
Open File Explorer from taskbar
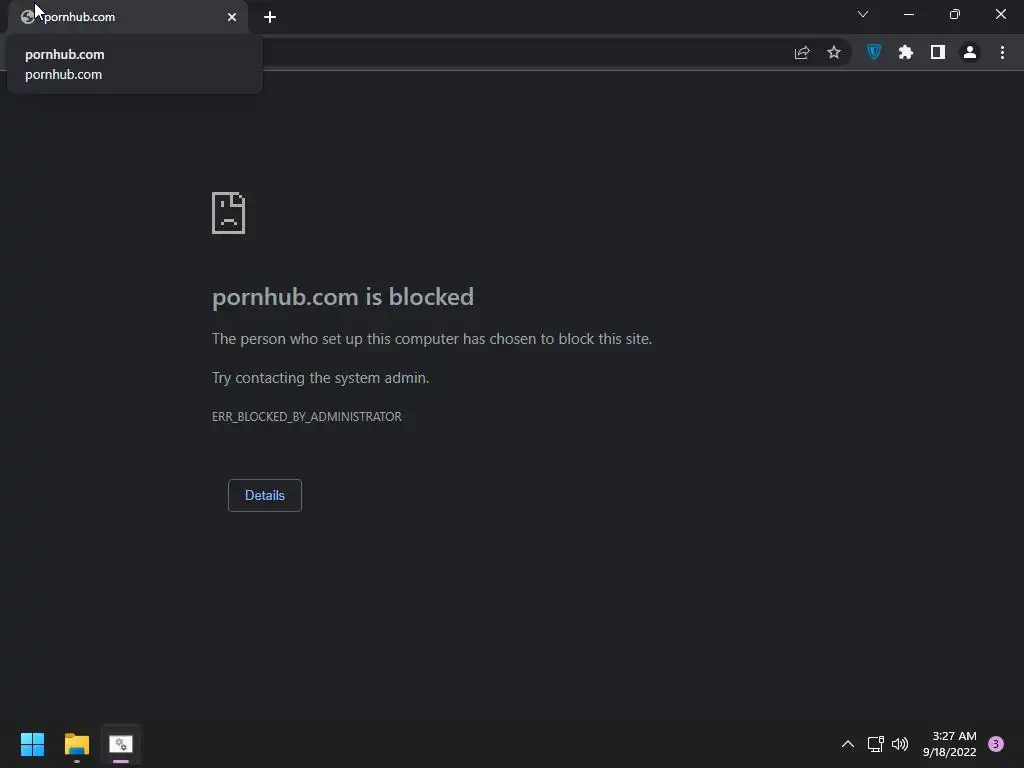[77, 744]
